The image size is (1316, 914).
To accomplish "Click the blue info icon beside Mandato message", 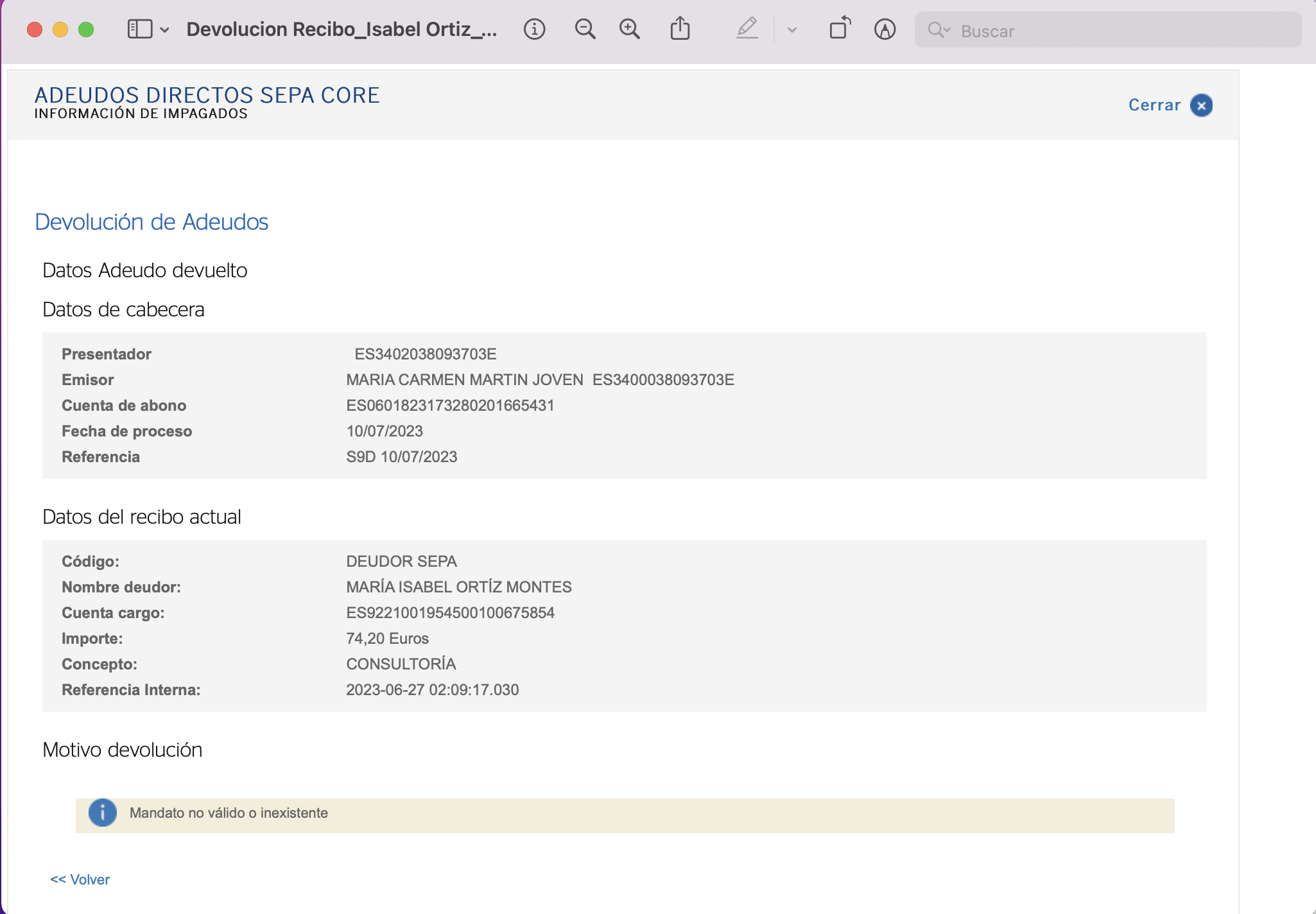I will tap(103, 813).
